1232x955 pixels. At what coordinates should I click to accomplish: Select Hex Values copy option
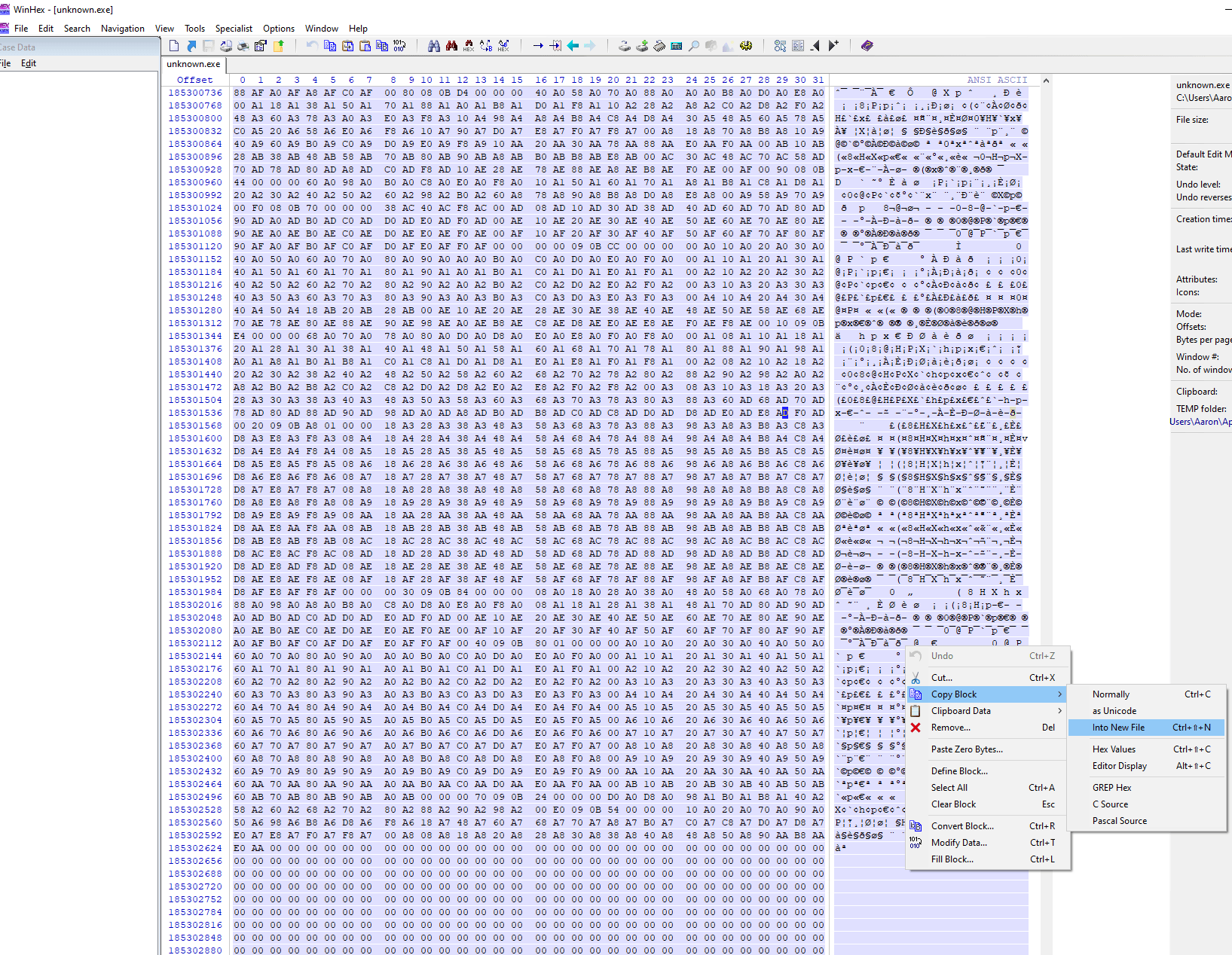coord(1114,749)
